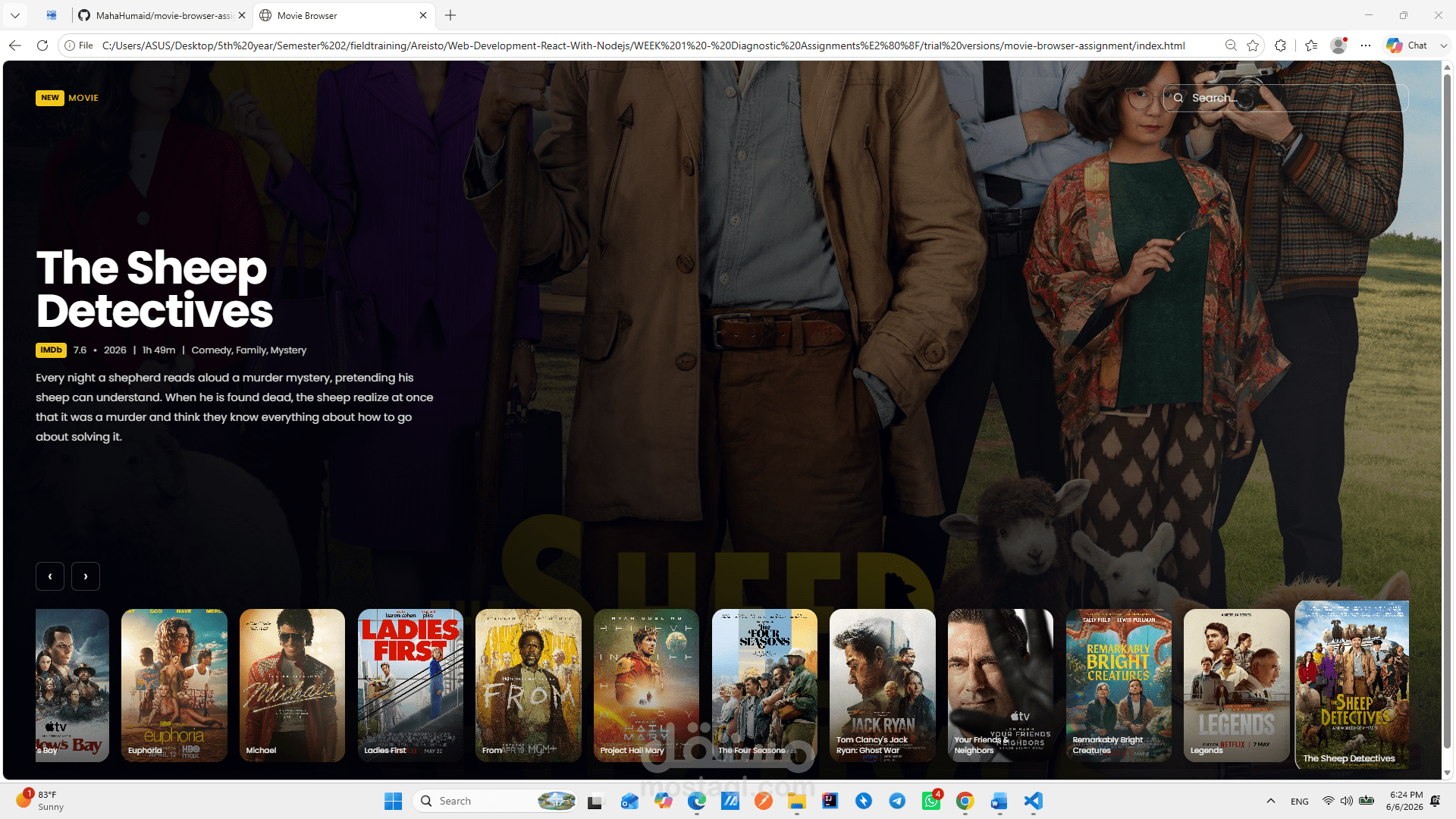Click the scrollbar down arrow

click(1447, 773)
